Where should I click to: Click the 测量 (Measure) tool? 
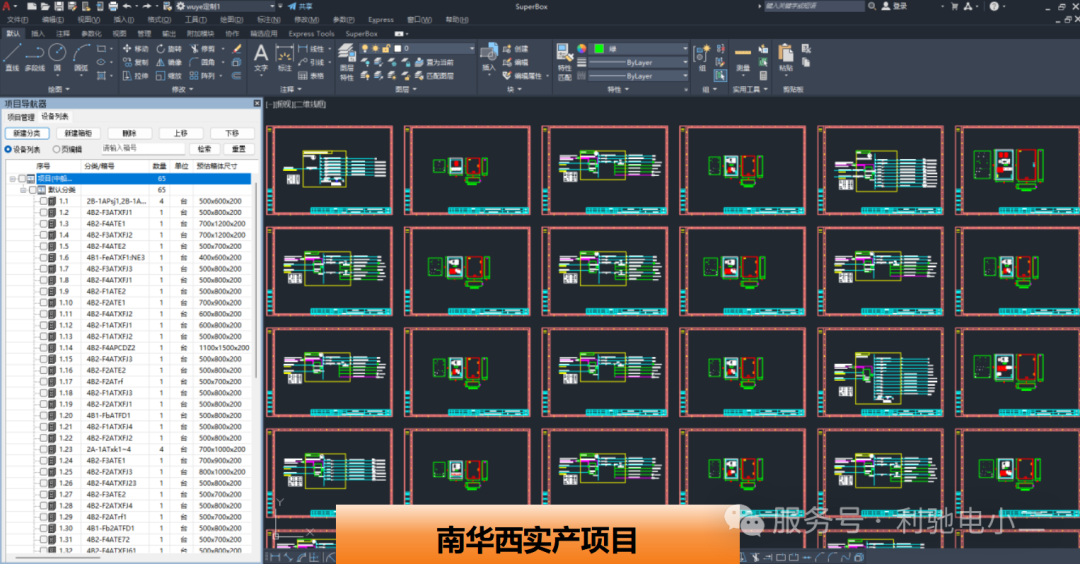click(742, 58)
